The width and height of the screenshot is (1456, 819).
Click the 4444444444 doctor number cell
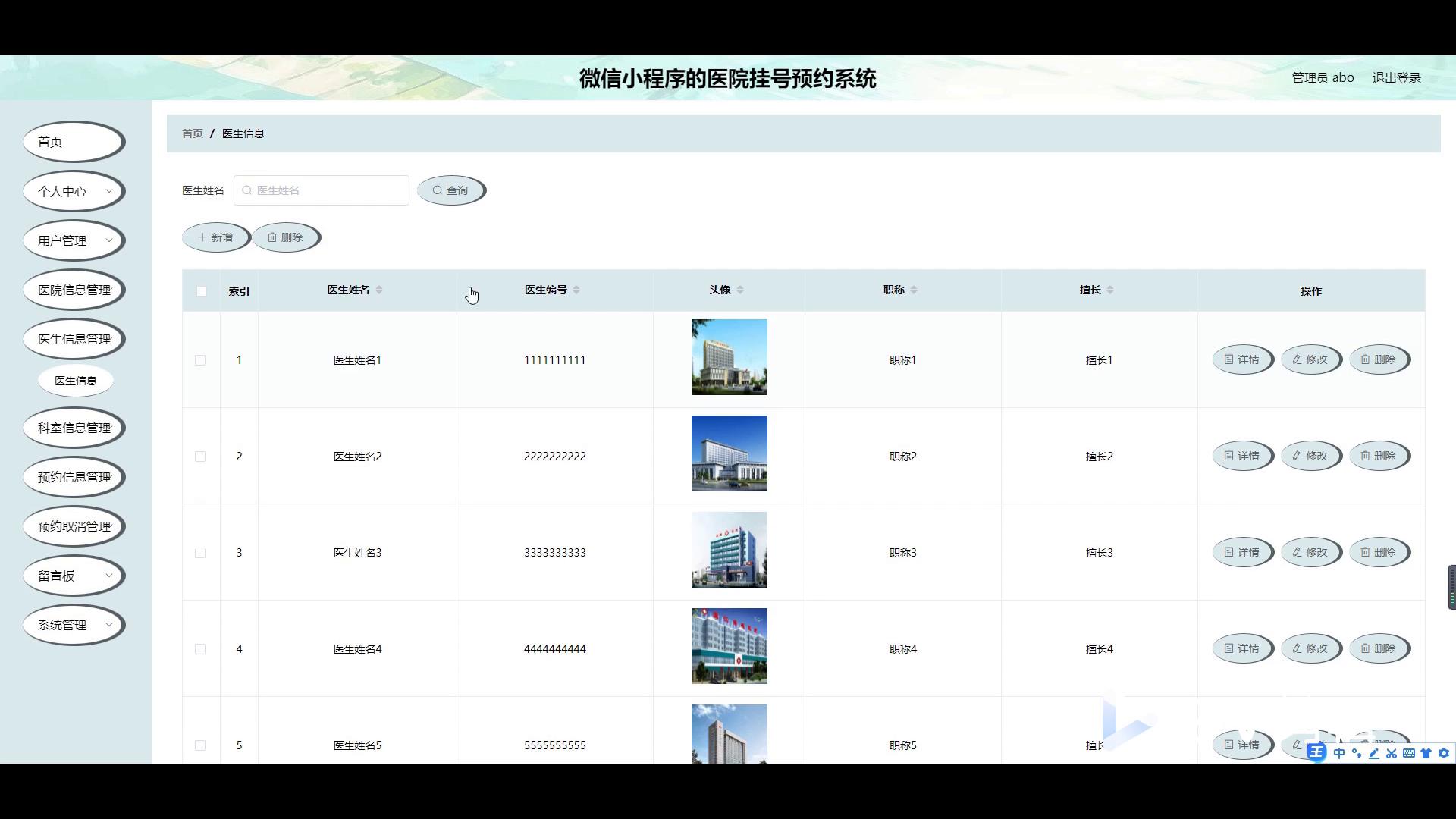coord(554,649)
